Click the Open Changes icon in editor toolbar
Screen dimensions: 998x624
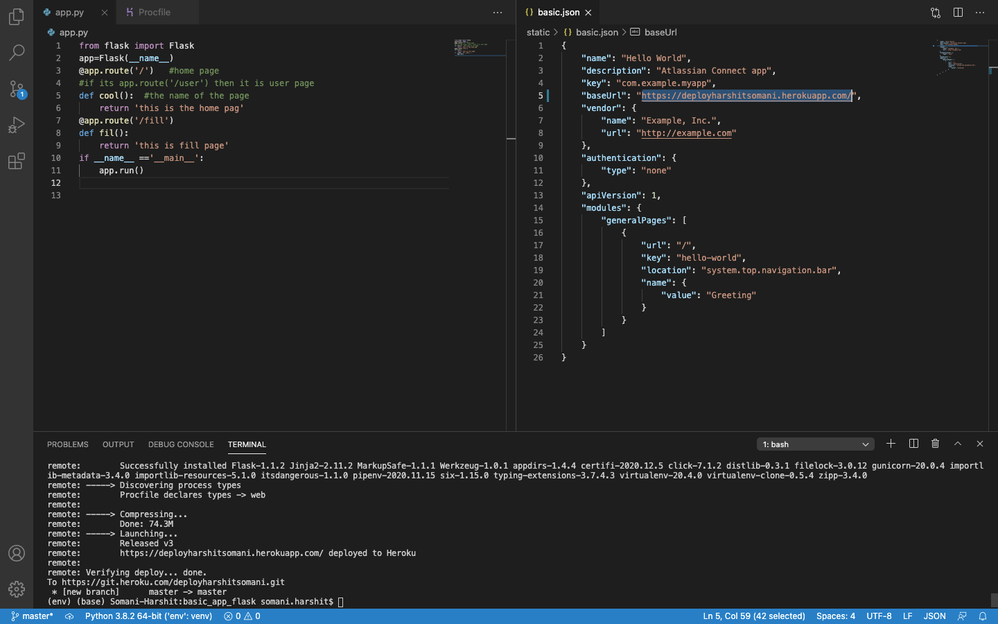(935, 12)
